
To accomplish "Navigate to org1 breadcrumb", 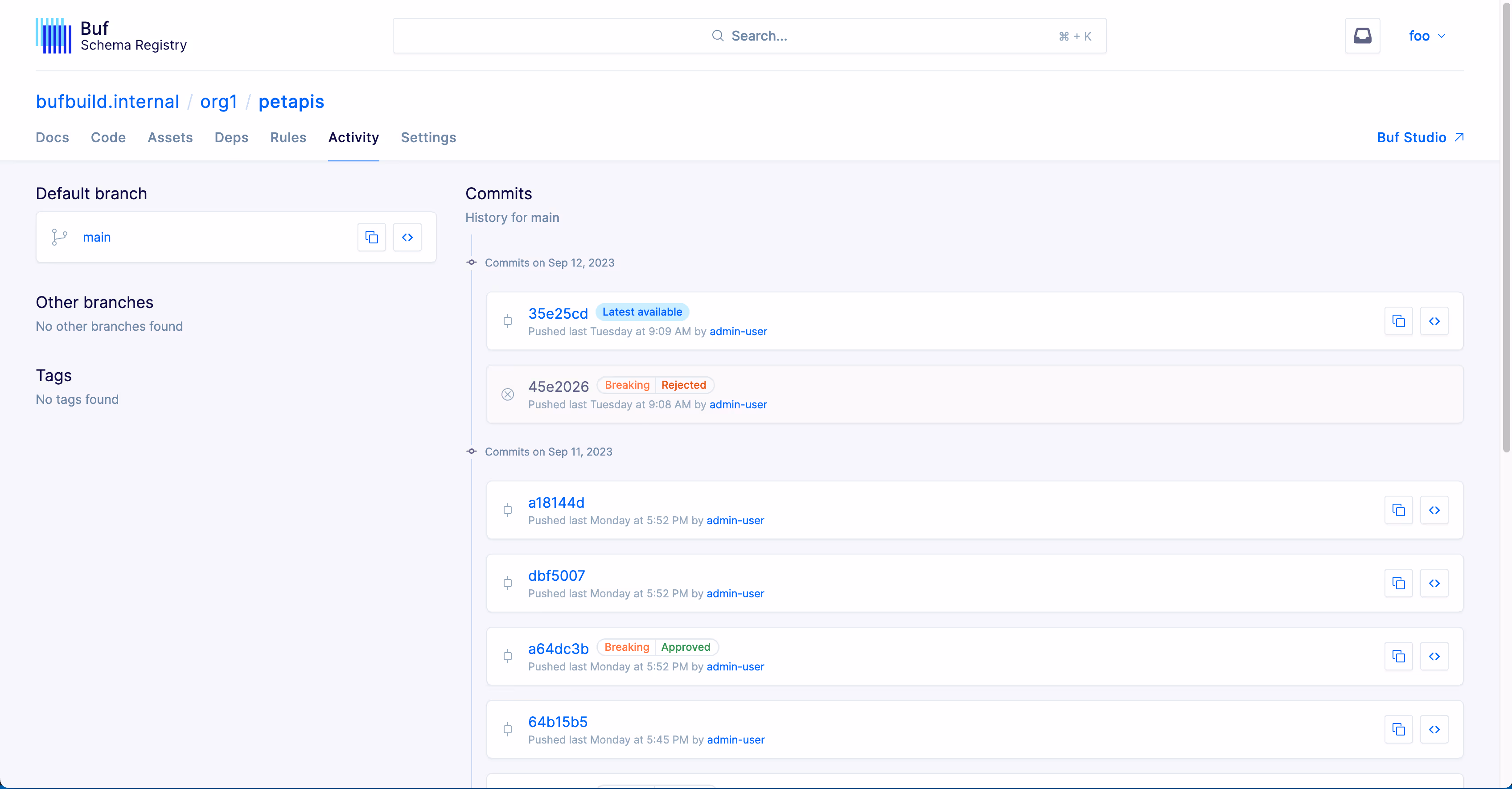I will [218, 102].
